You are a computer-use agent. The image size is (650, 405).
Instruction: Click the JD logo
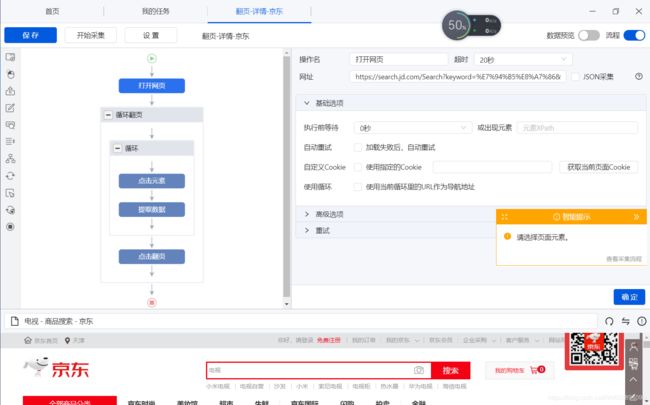(x=56, y=367)
